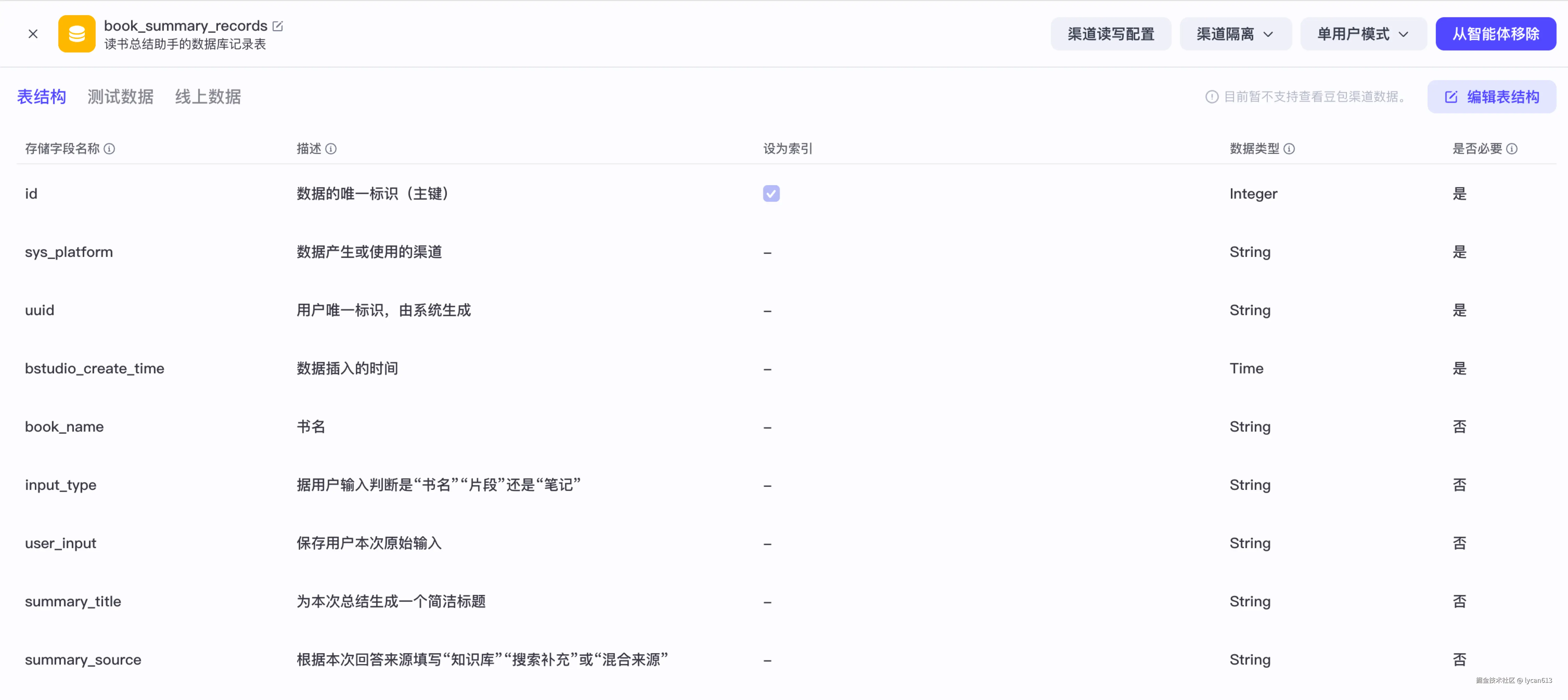Toggle the index checkbox for the id field
Screen dimensions: 1568x700
[771, 193]
